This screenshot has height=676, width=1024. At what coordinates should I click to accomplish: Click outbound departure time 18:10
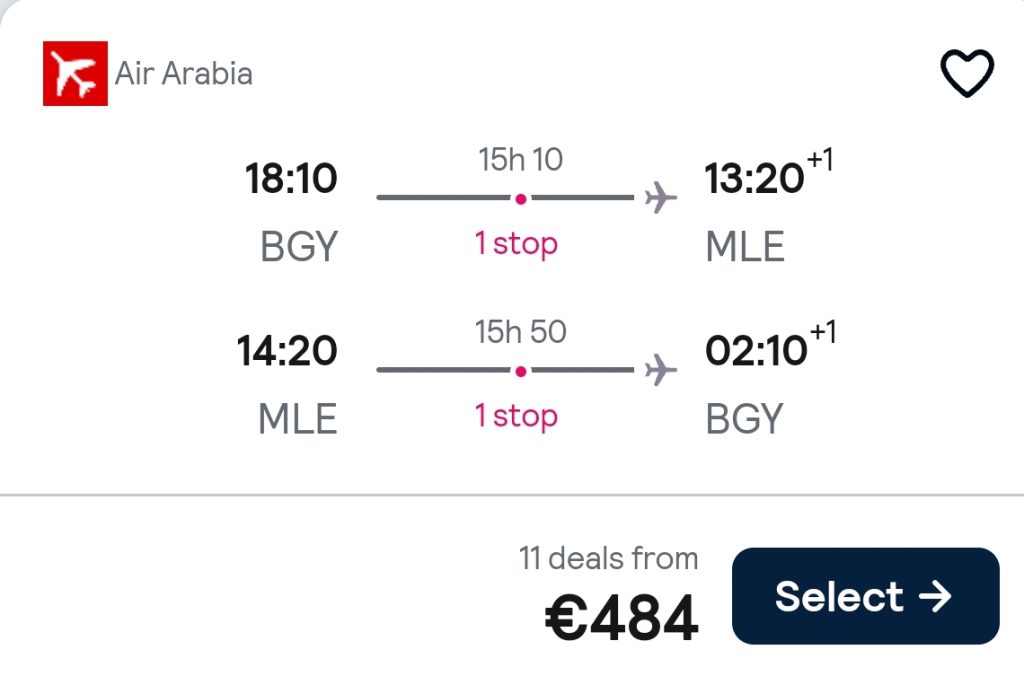(x=291, y=178)
